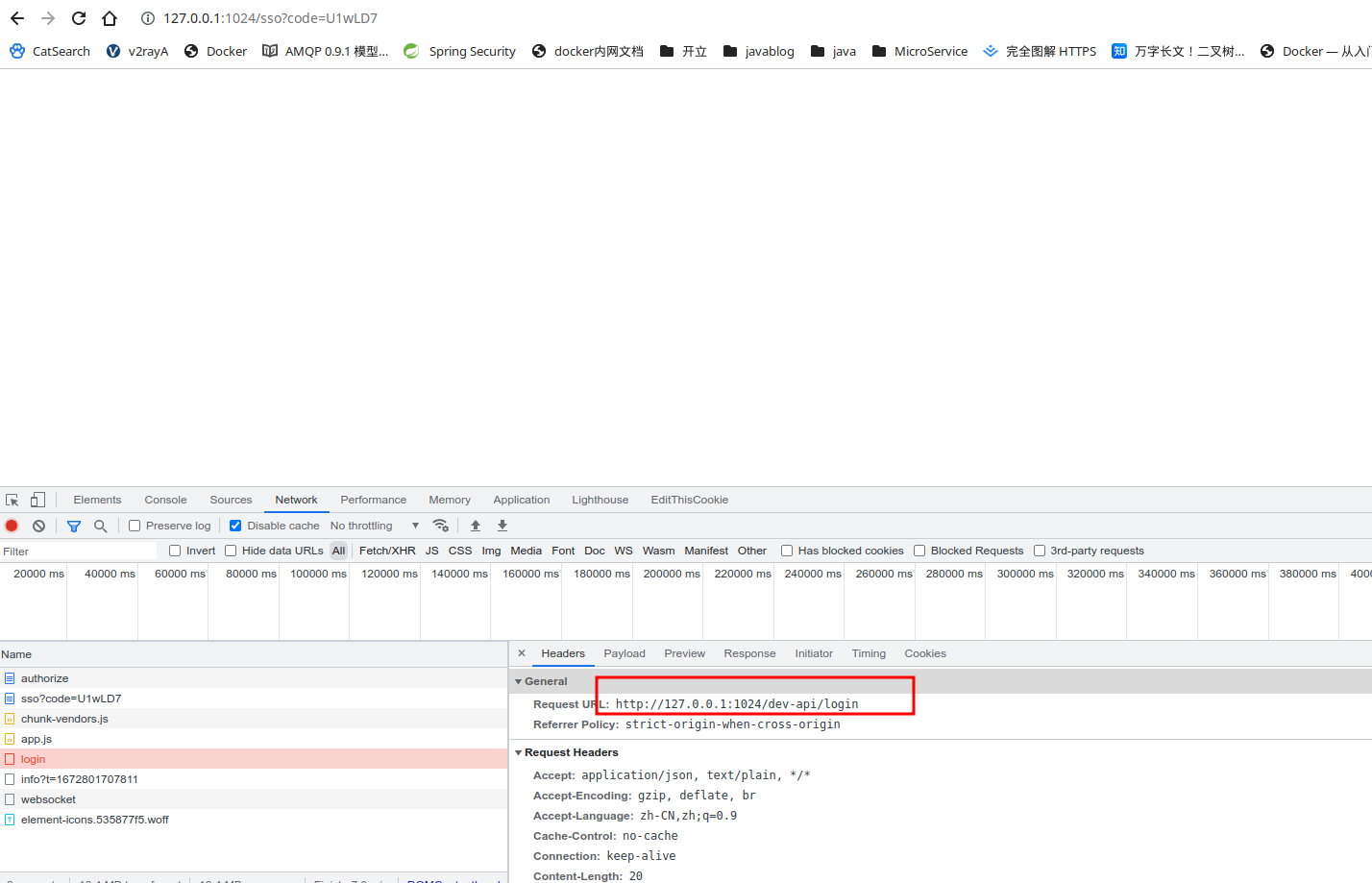Select the app.js request
The height and width of the screenshot is (883, 1372).
[x=254, y=739]
